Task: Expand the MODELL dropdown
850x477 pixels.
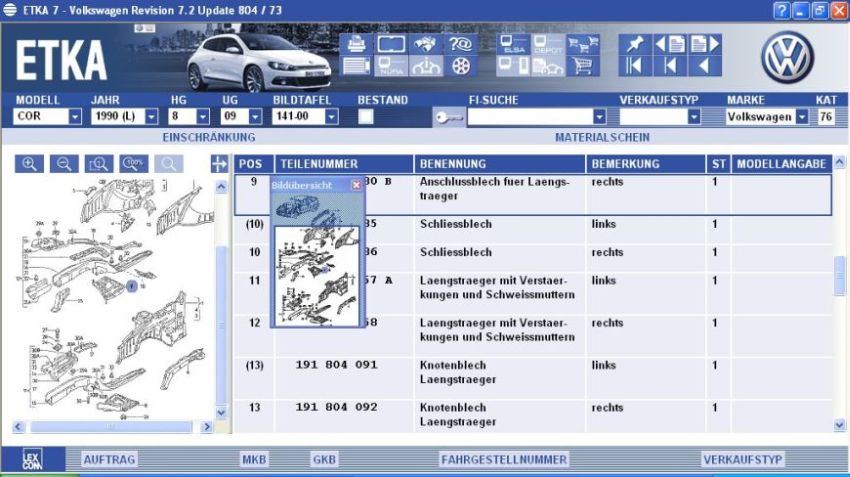Action: tap(75, 117)
